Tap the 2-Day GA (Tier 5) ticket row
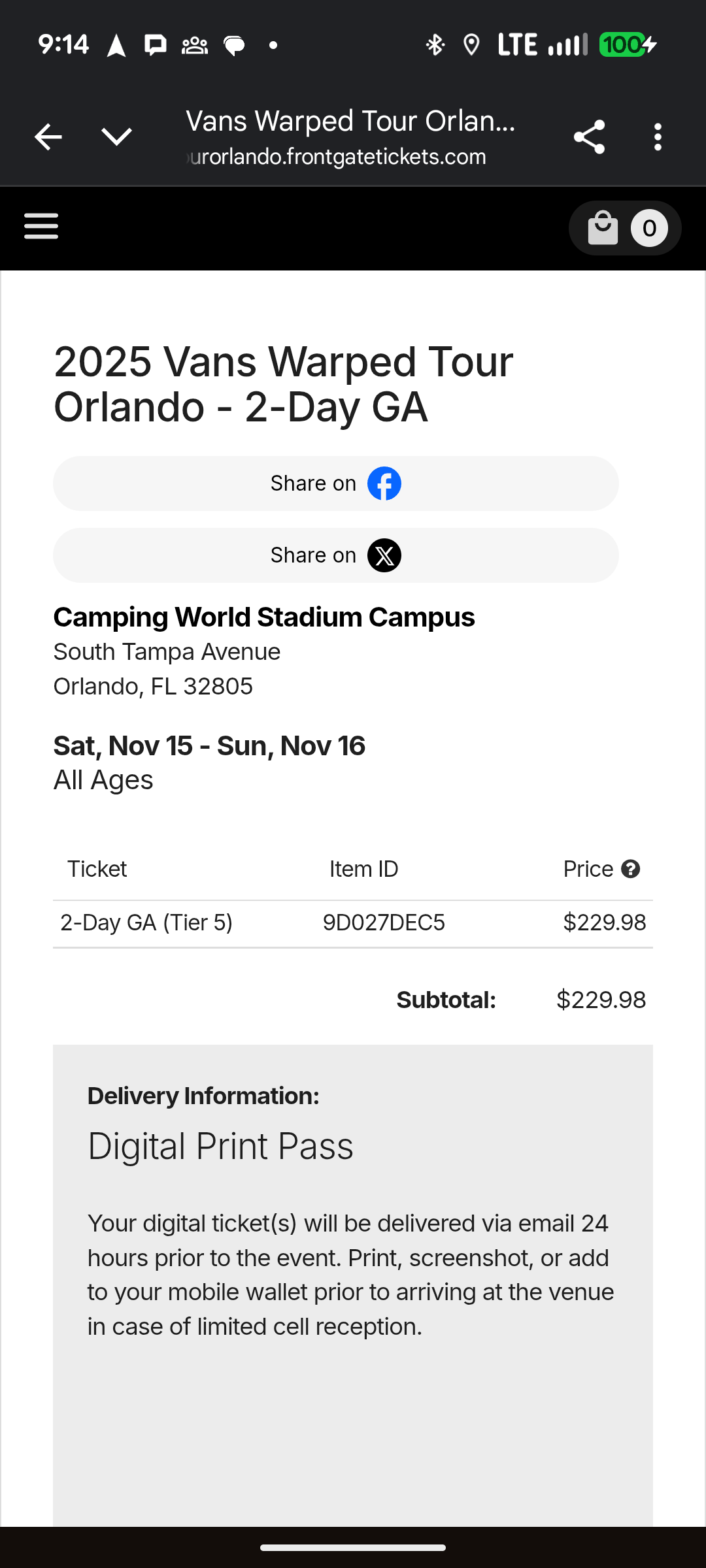 click(x=146, y=923)
